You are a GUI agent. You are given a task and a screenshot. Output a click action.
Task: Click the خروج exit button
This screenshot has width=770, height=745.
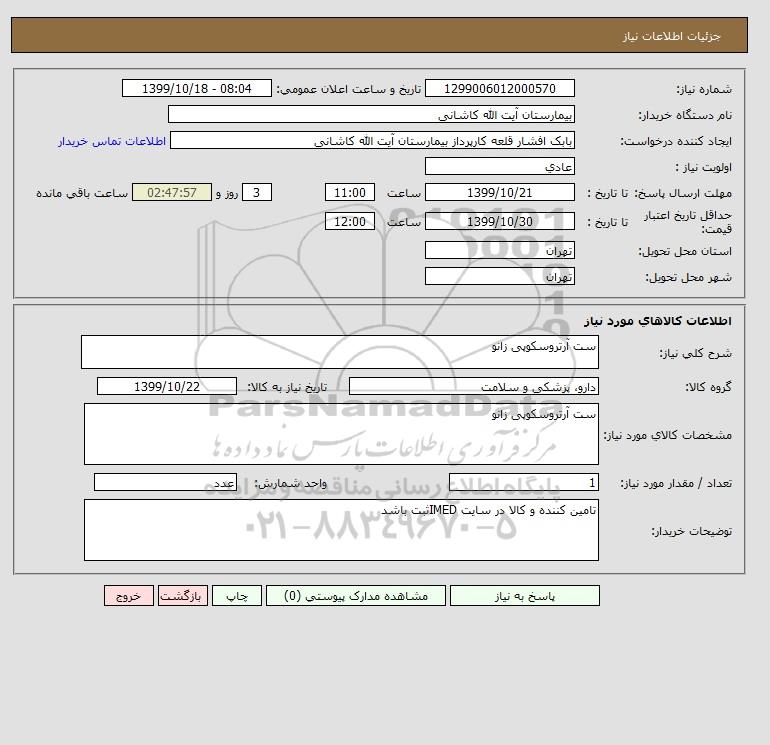click(129, 596)
